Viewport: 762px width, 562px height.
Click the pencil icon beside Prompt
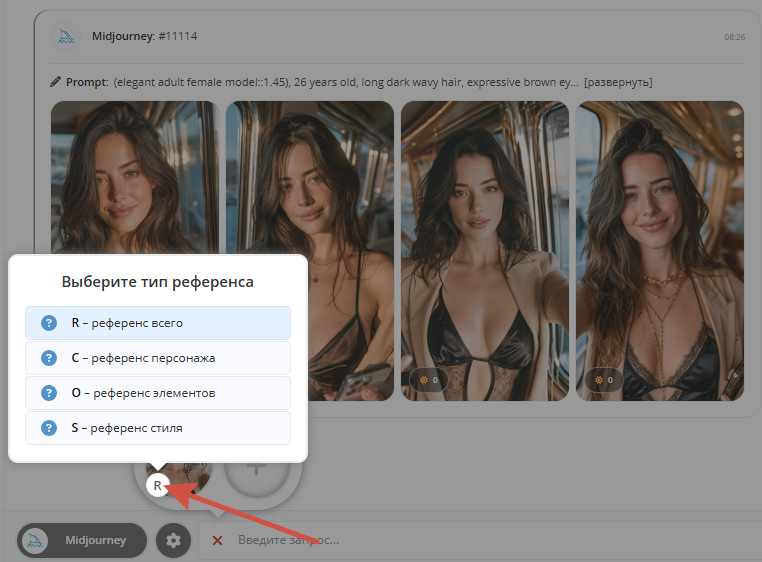[x=55, y=82]
